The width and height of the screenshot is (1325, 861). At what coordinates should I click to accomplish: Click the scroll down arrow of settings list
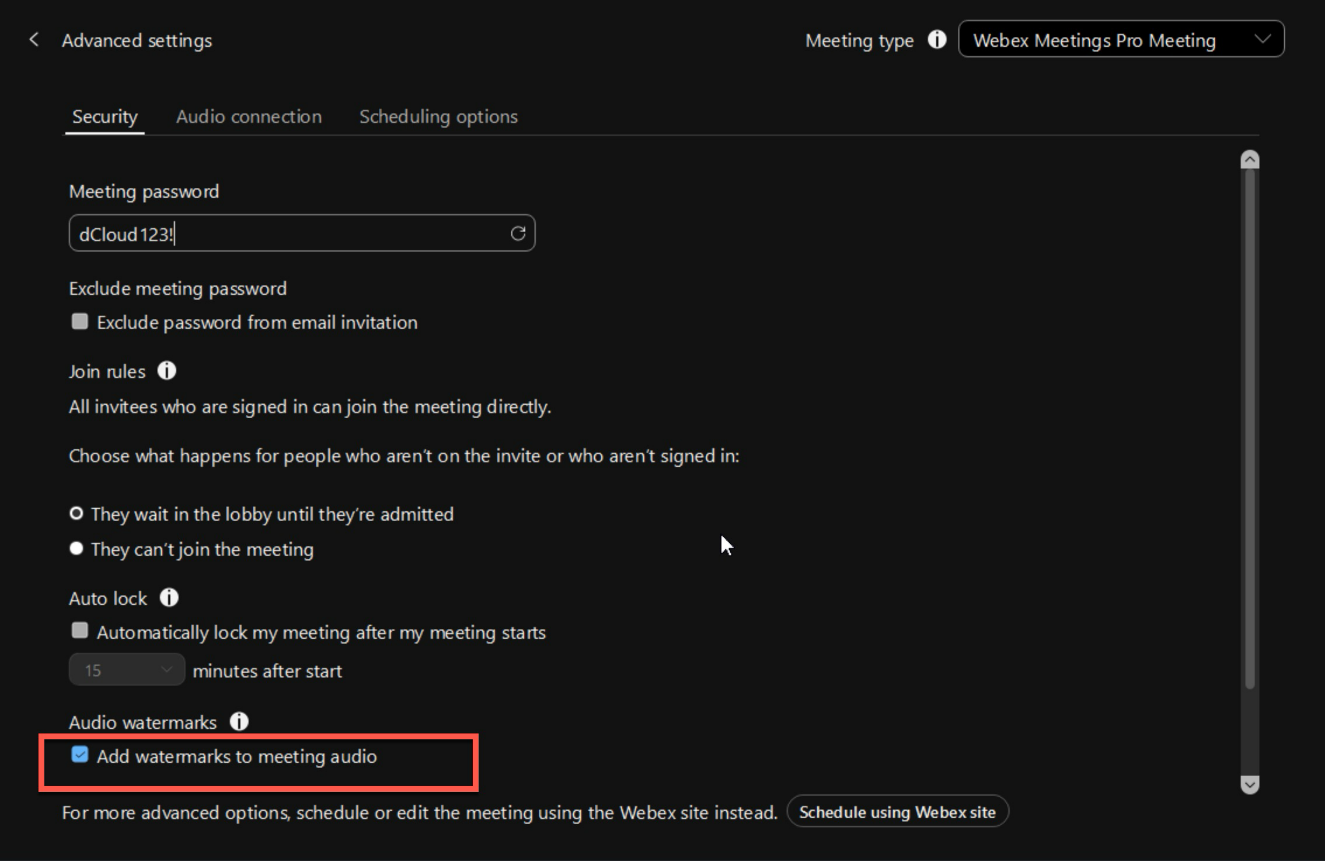pyautogui.click(x=1249, y=785)
